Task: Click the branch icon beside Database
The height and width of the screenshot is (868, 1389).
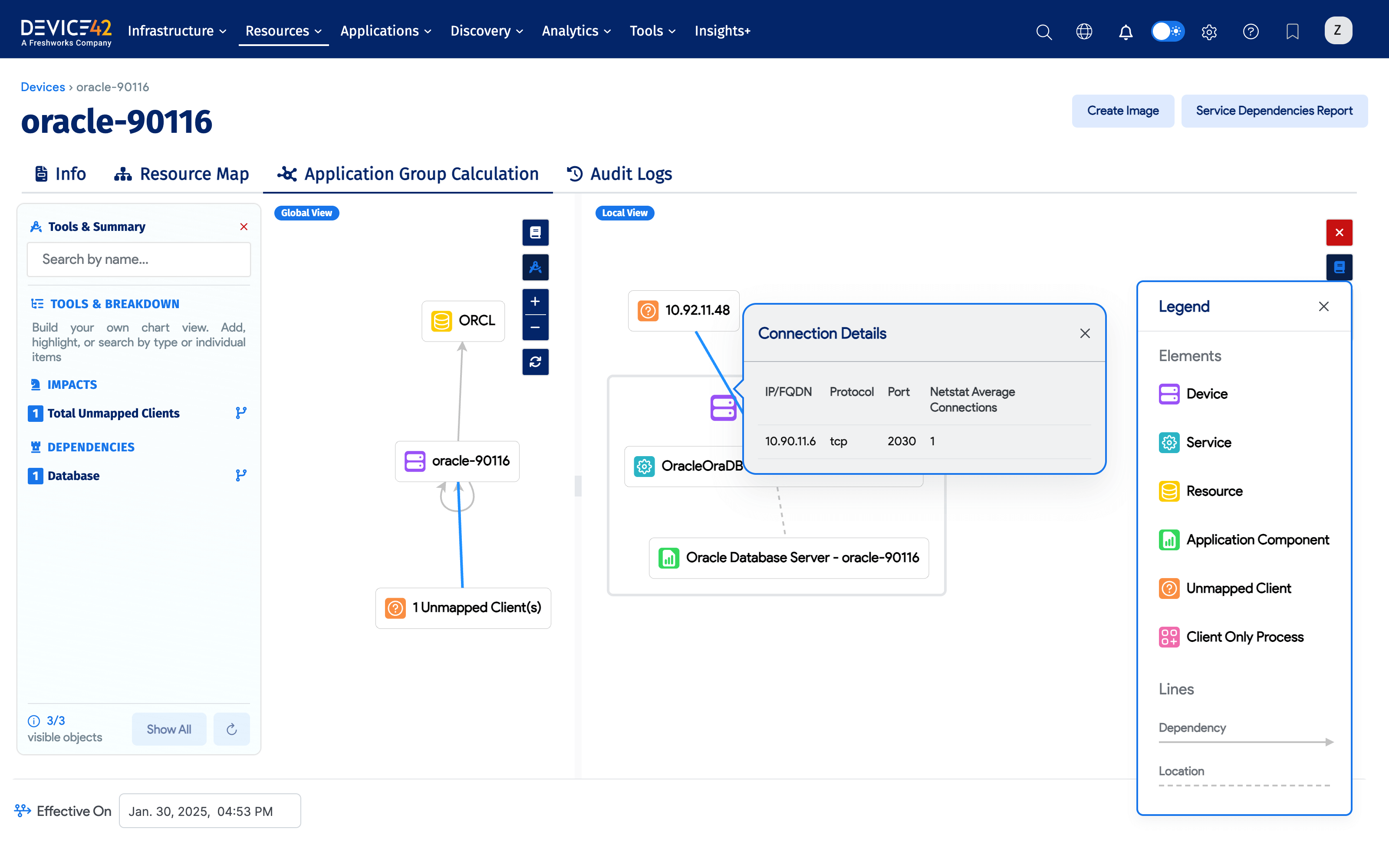Action: point(241,475)
